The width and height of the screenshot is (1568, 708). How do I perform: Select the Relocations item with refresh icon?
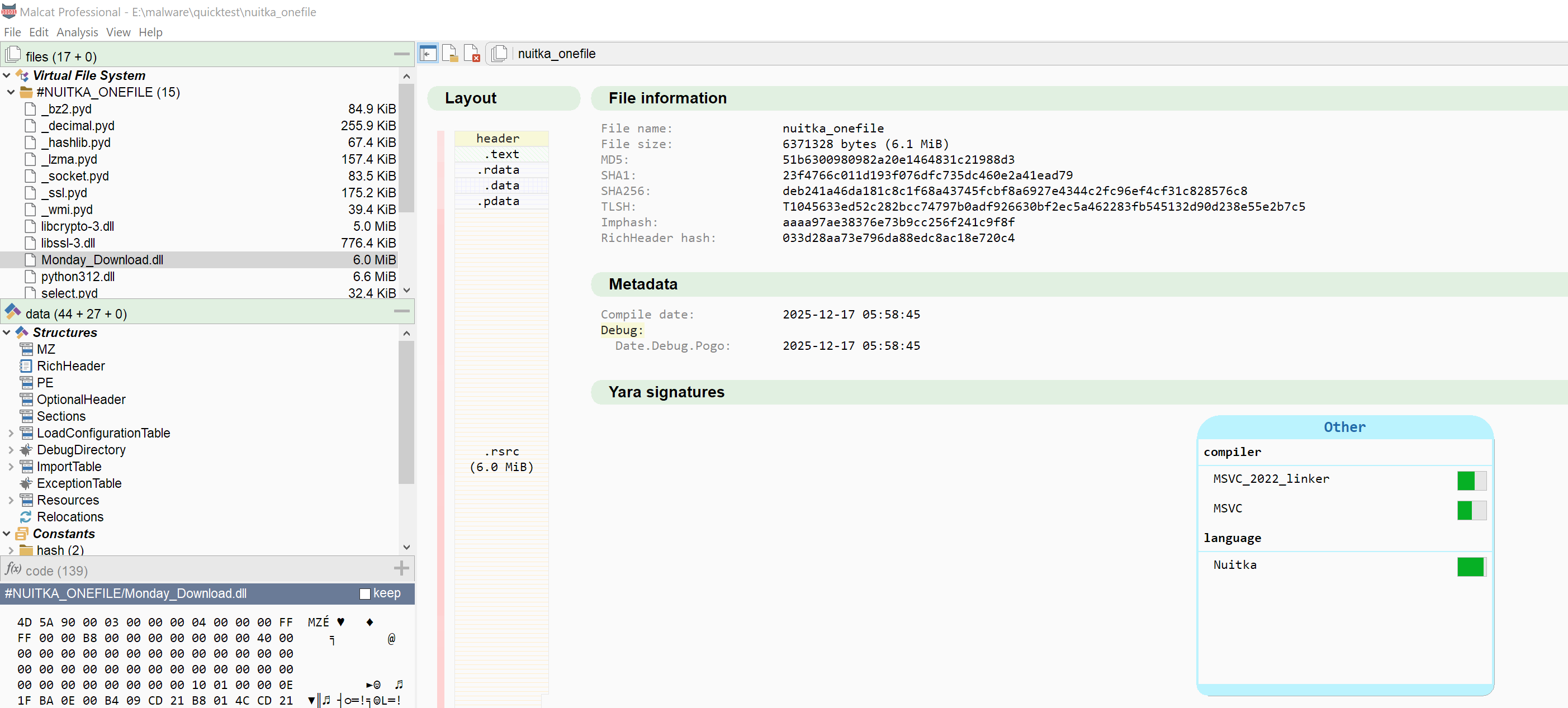click(x=69, y=516)
